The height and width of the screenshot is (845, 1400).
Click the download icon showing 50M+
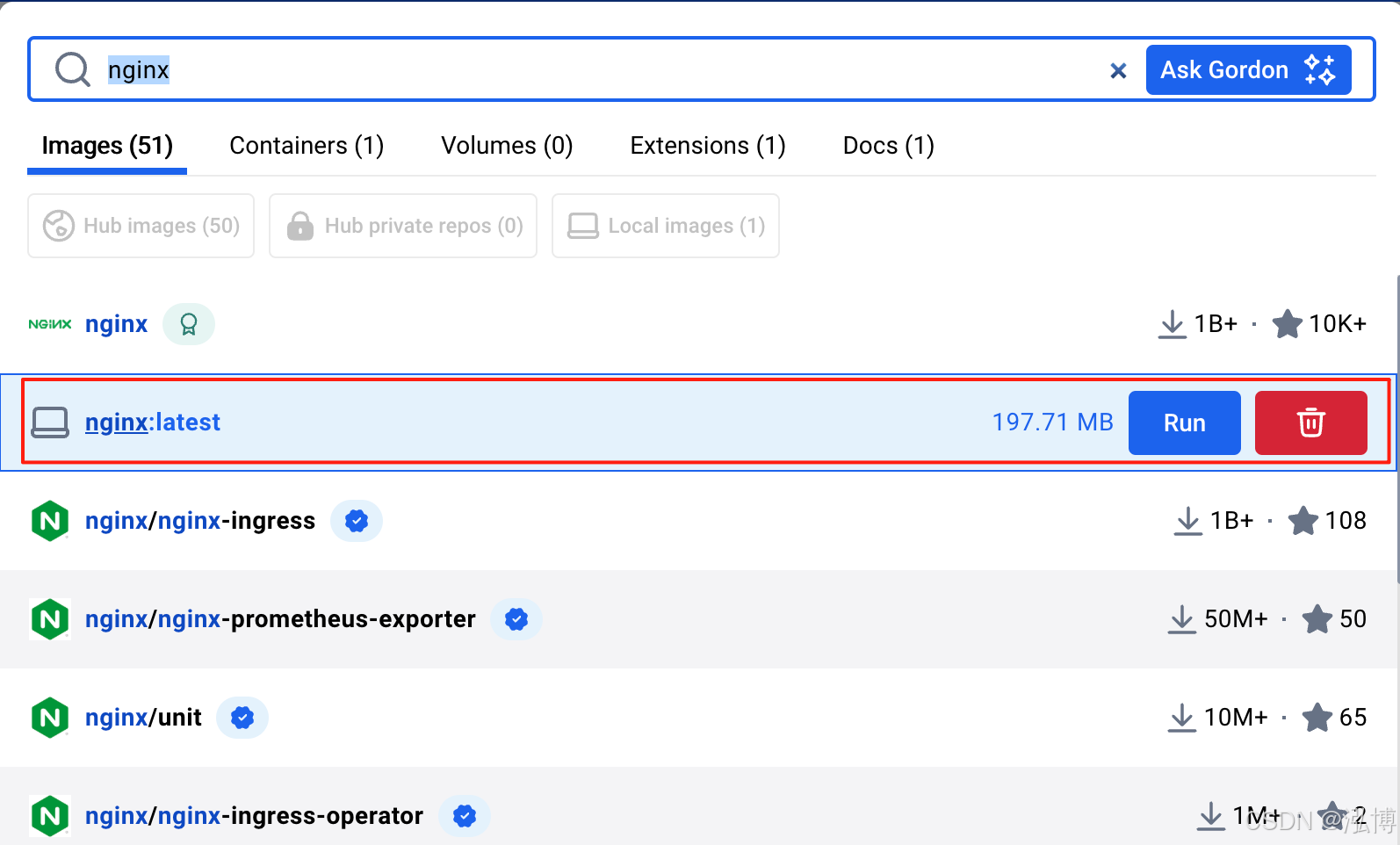click(x=1182, y=619)
